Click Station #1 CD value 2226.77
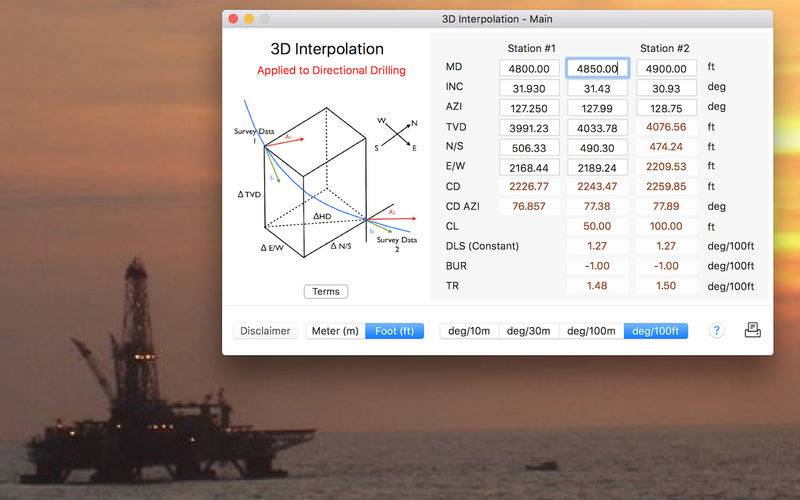The width and height of the screenshot is (800, 500). (x=529, y=187)
